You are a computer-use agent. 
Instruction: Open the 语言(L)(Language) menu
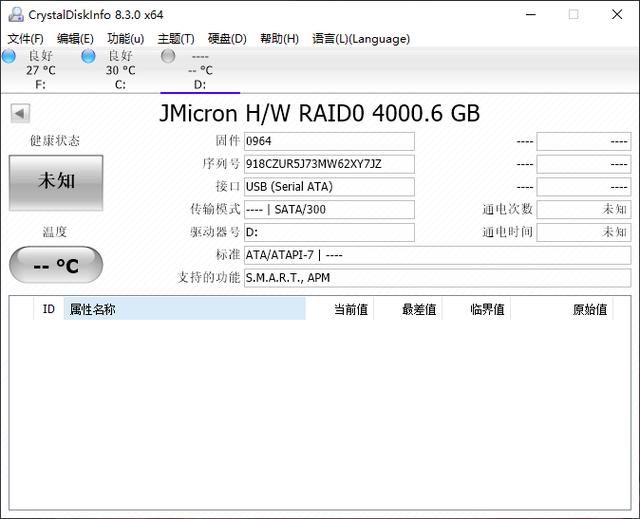[x=361, y=39]
